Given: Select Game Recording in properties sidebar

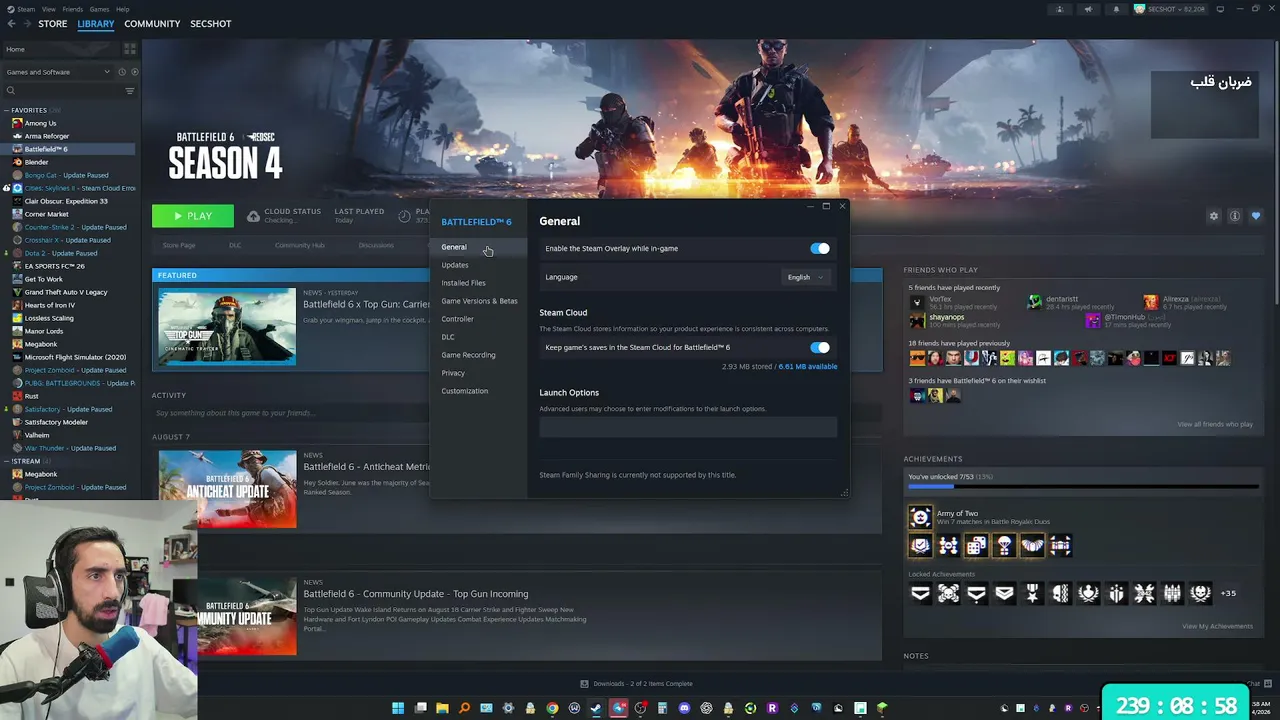Looking at the screenshot, I should (x=469, y=355).
